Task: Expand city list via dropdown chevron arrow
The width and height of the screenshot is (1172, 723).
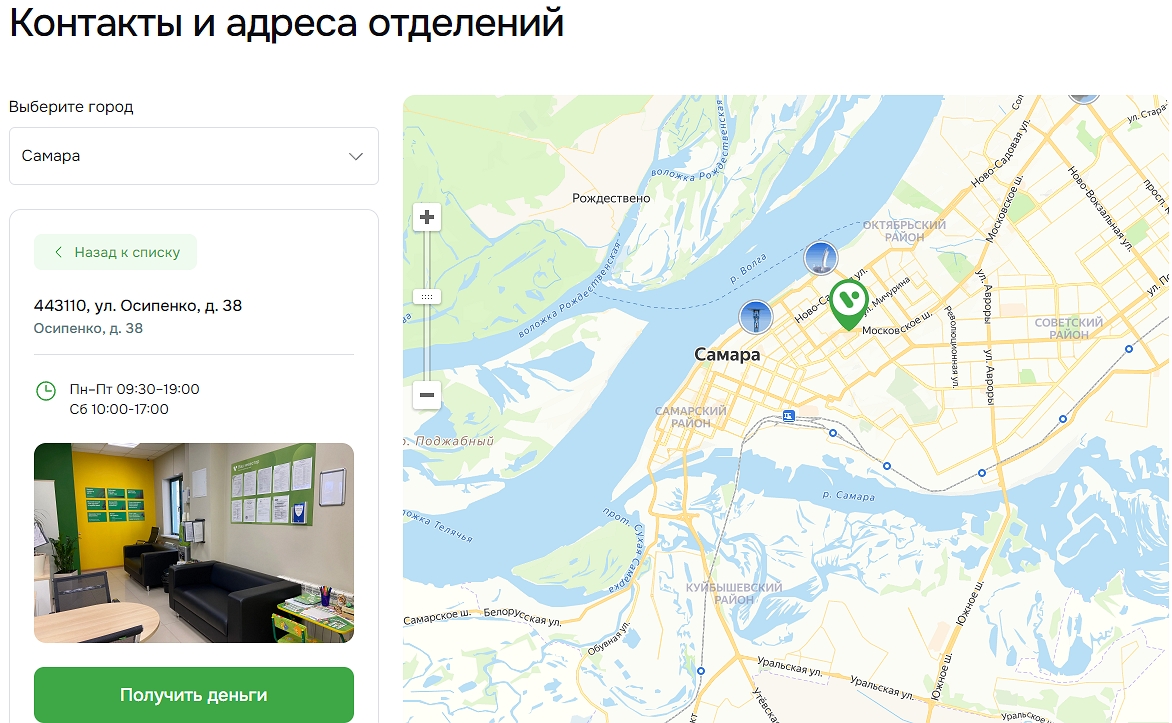Action: click(356, 156)
